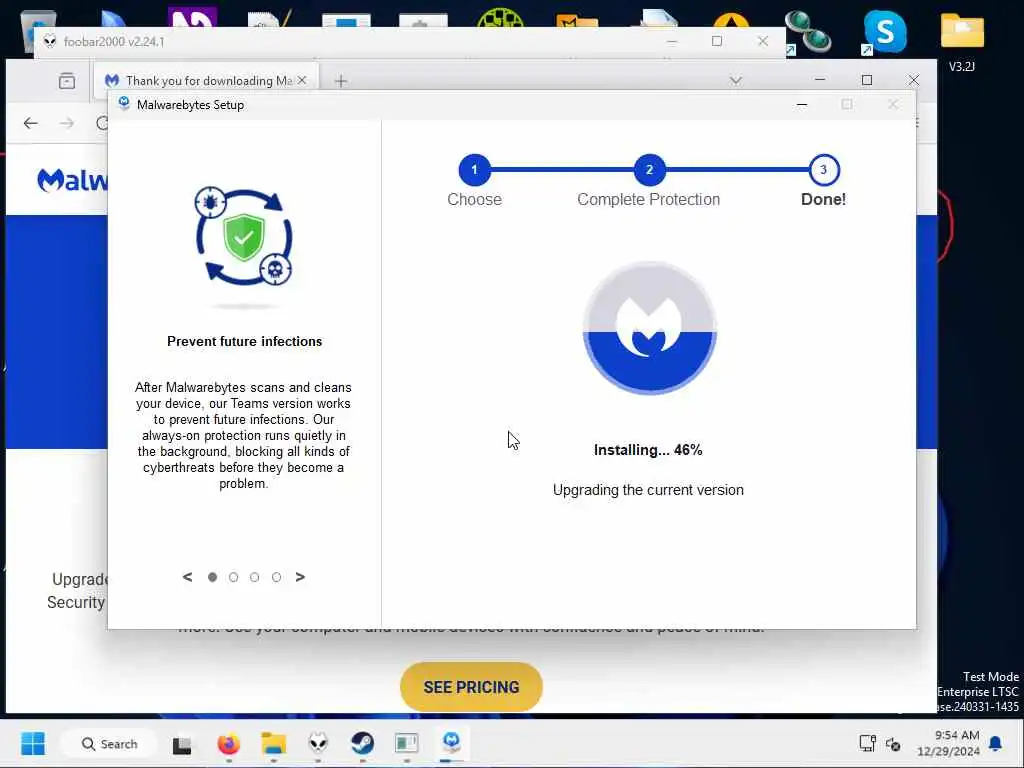Maximize the foobar2000 window
This screenshot has height=768, width=1024.
717,41
